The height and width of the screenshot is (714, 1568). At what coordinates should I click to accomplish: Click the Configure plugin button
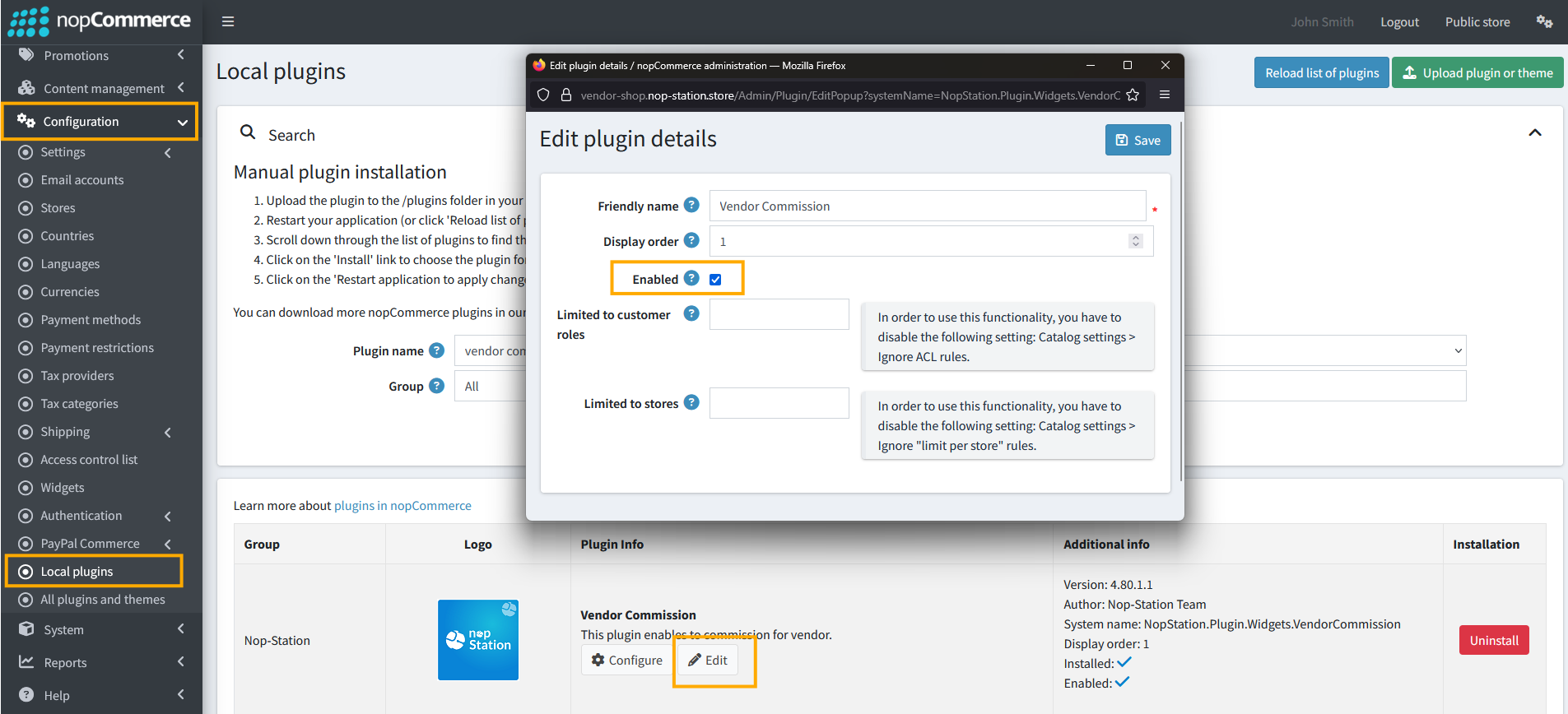pyautogui.click(x=627, y=660)
